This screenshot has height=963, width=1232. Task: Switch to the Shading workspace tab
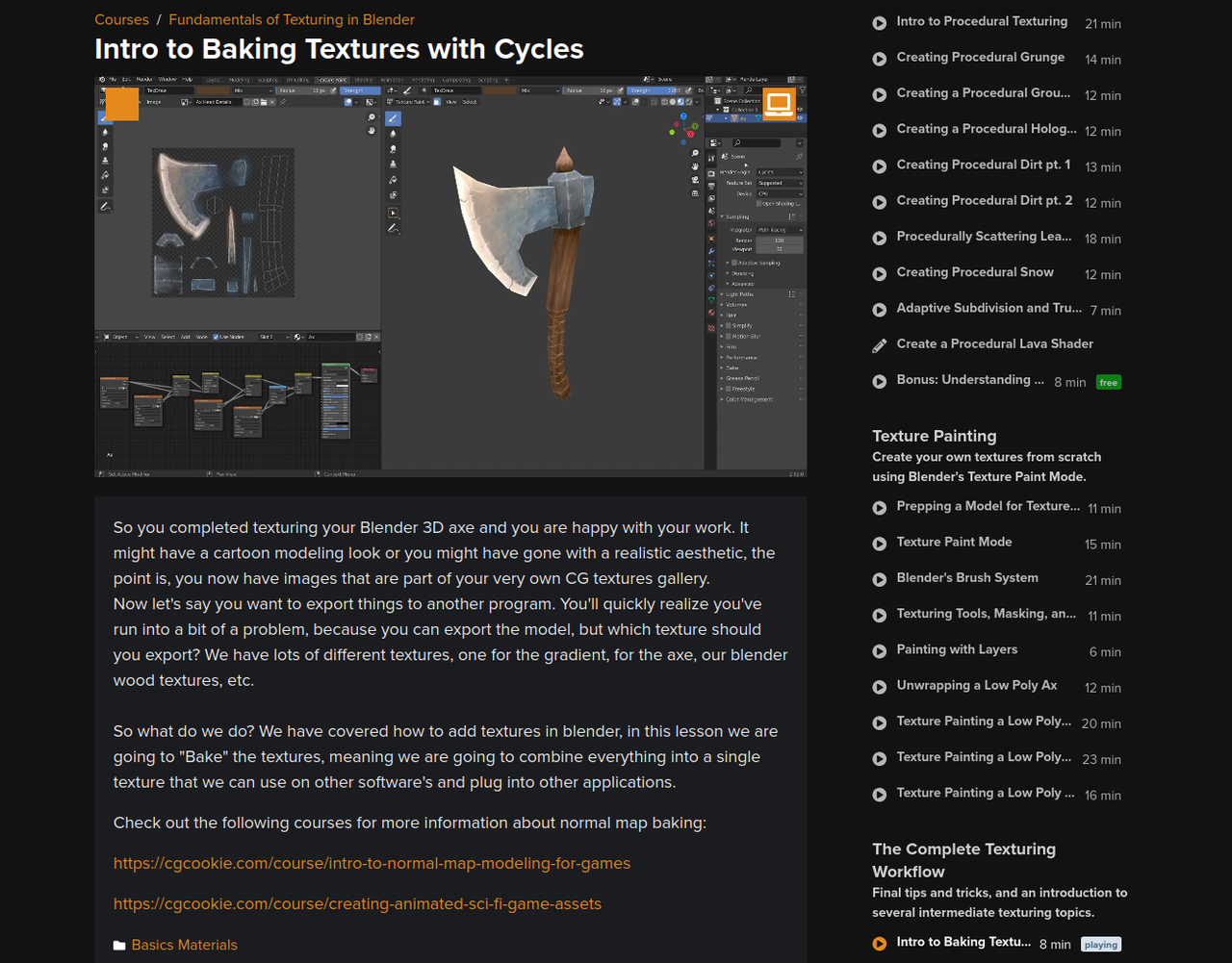364,81
